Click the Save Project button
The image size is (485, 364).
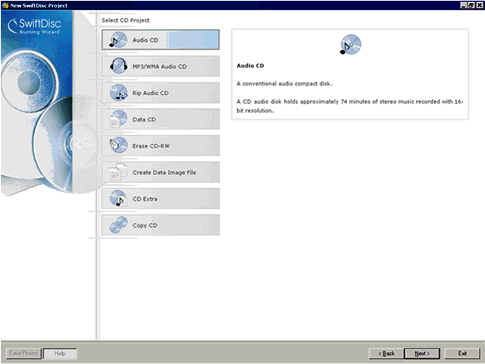click(23, 353)
